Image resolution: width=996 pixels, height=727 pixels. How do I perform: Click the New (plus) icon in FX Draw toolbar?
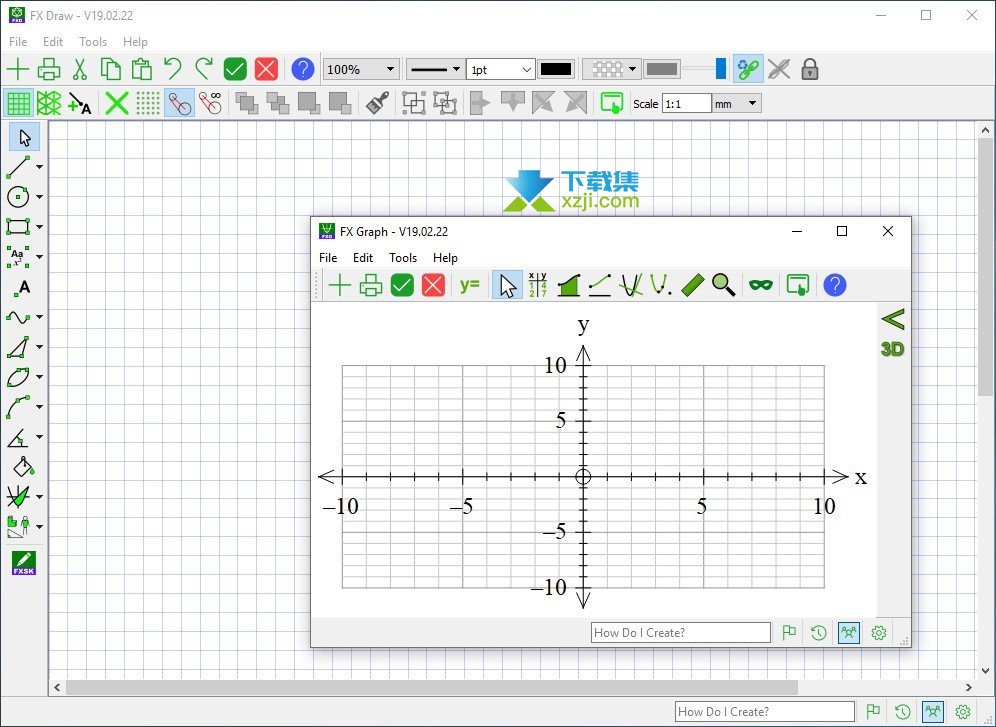click(18, 69)
